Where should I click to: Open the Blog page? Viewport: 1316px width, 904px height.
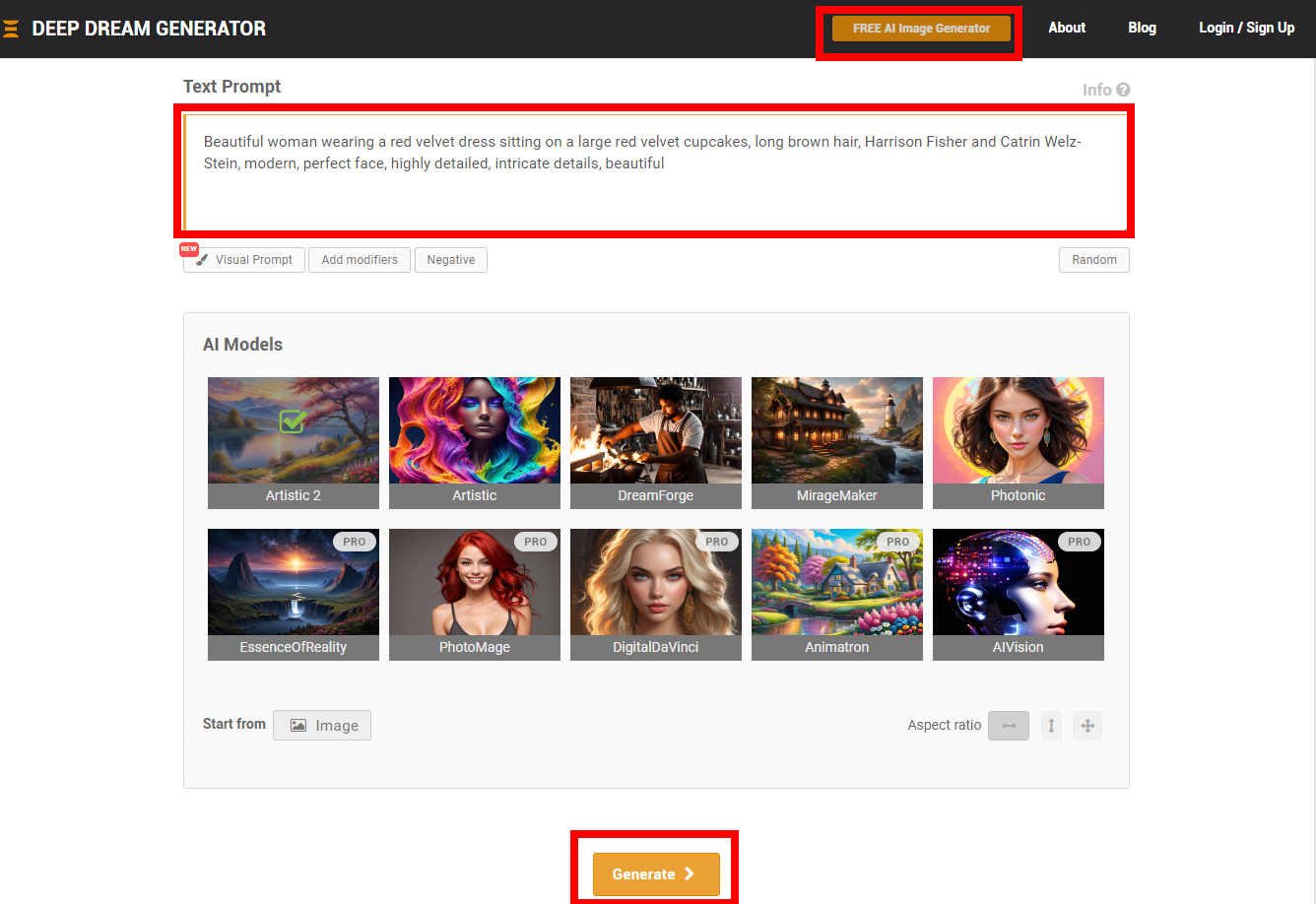pos(1143,28)
